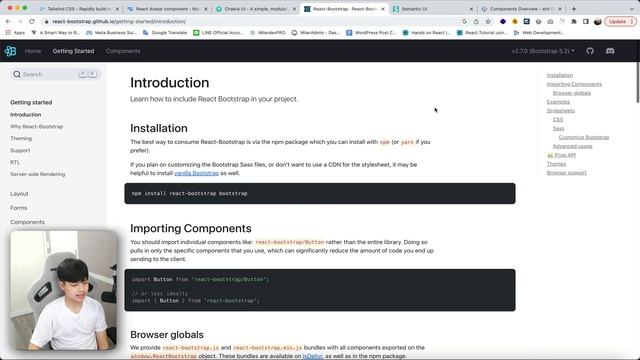Collapse the Getting started sidebar section
The height and width of the screenshot is (360, 640).
click(31, 102)
